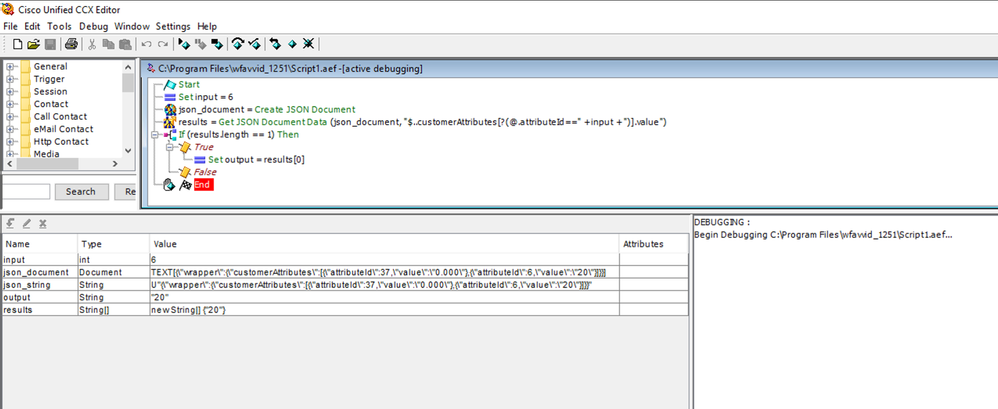Validate script with the checkmark diamond icon
Viewport: 998px width, 409px height.
255,44
